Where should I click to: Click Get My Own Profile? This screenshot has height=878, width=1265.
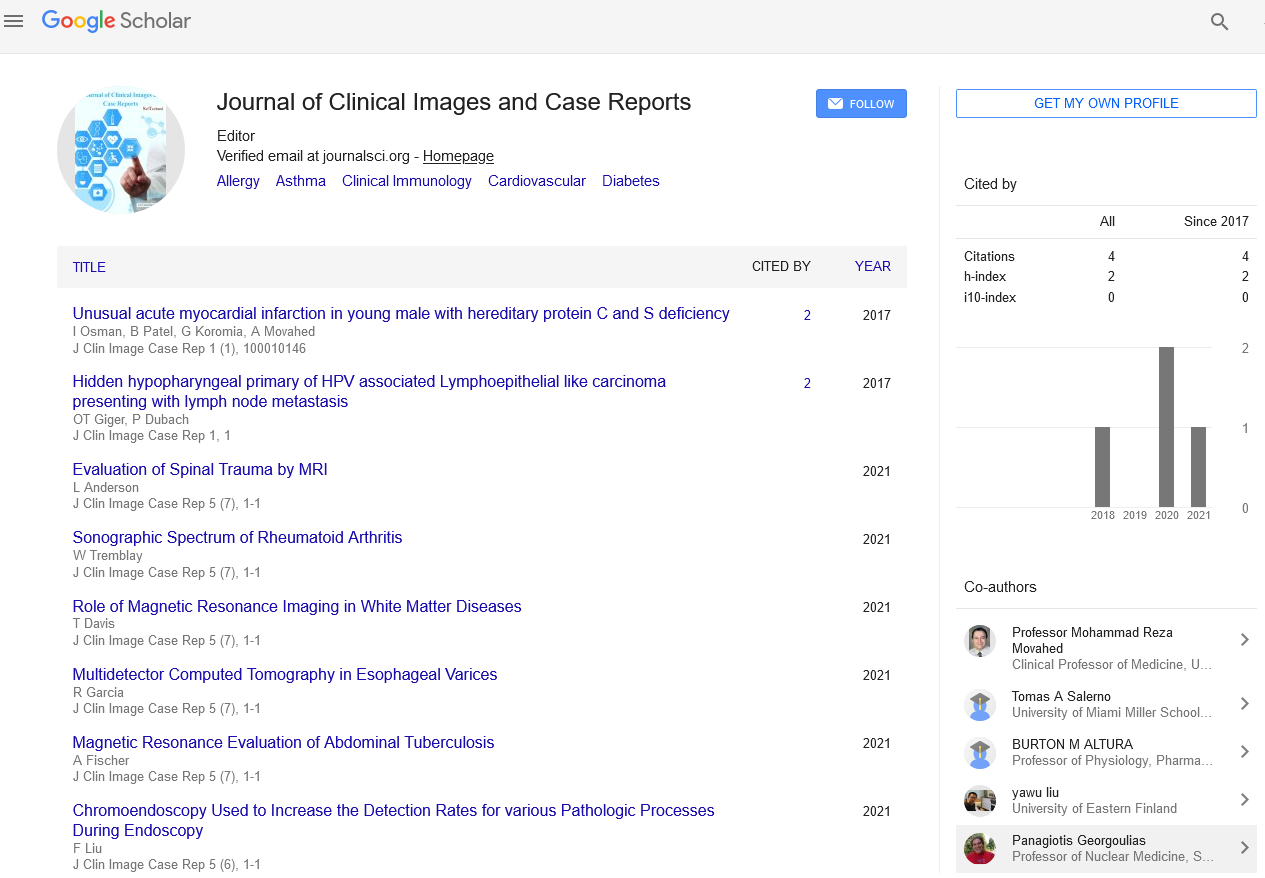(1106, 103)
